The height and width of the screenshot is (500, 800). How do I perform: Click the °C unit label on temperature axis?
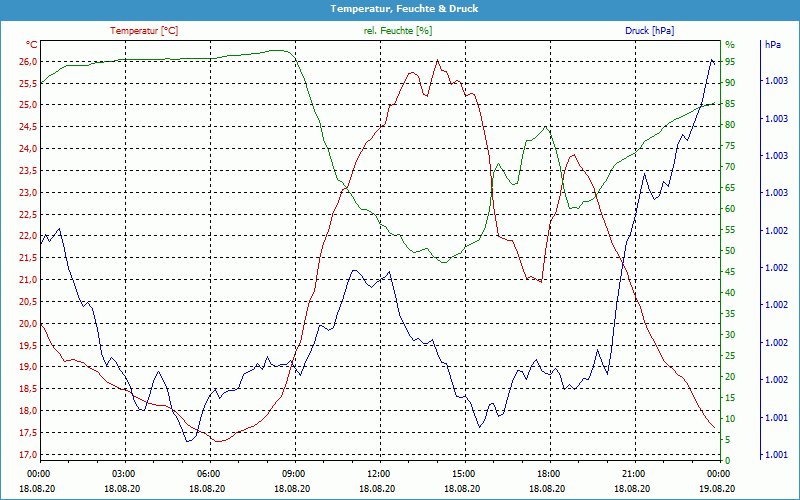click(31, 45)
